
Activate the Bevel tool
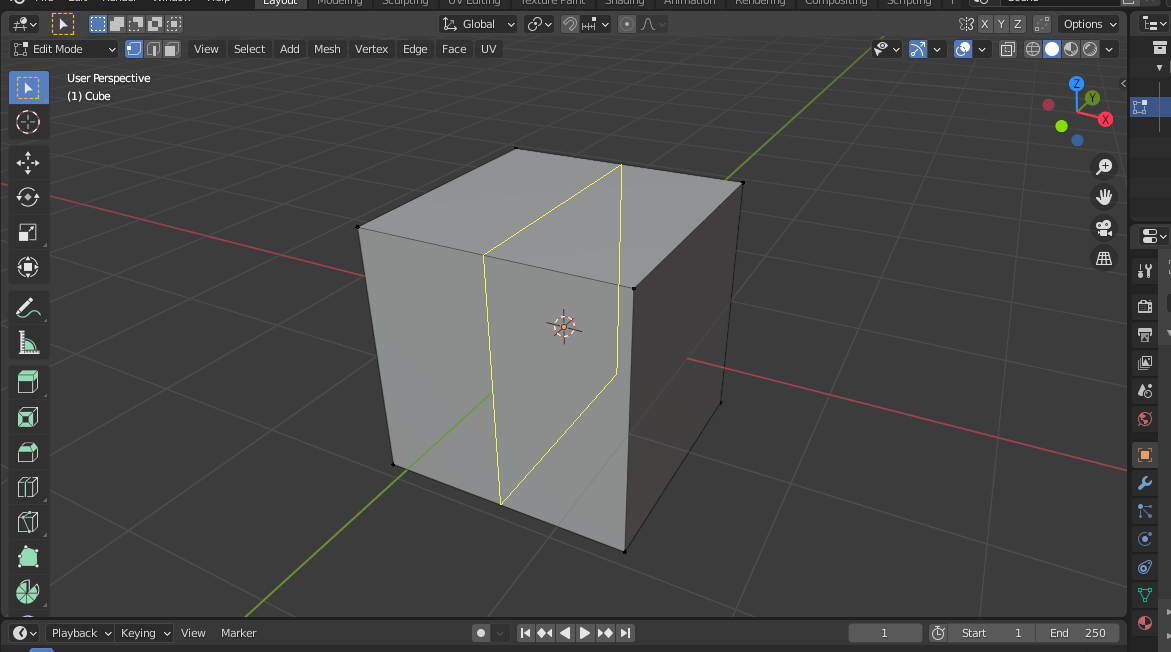click(x=28, y=453)
